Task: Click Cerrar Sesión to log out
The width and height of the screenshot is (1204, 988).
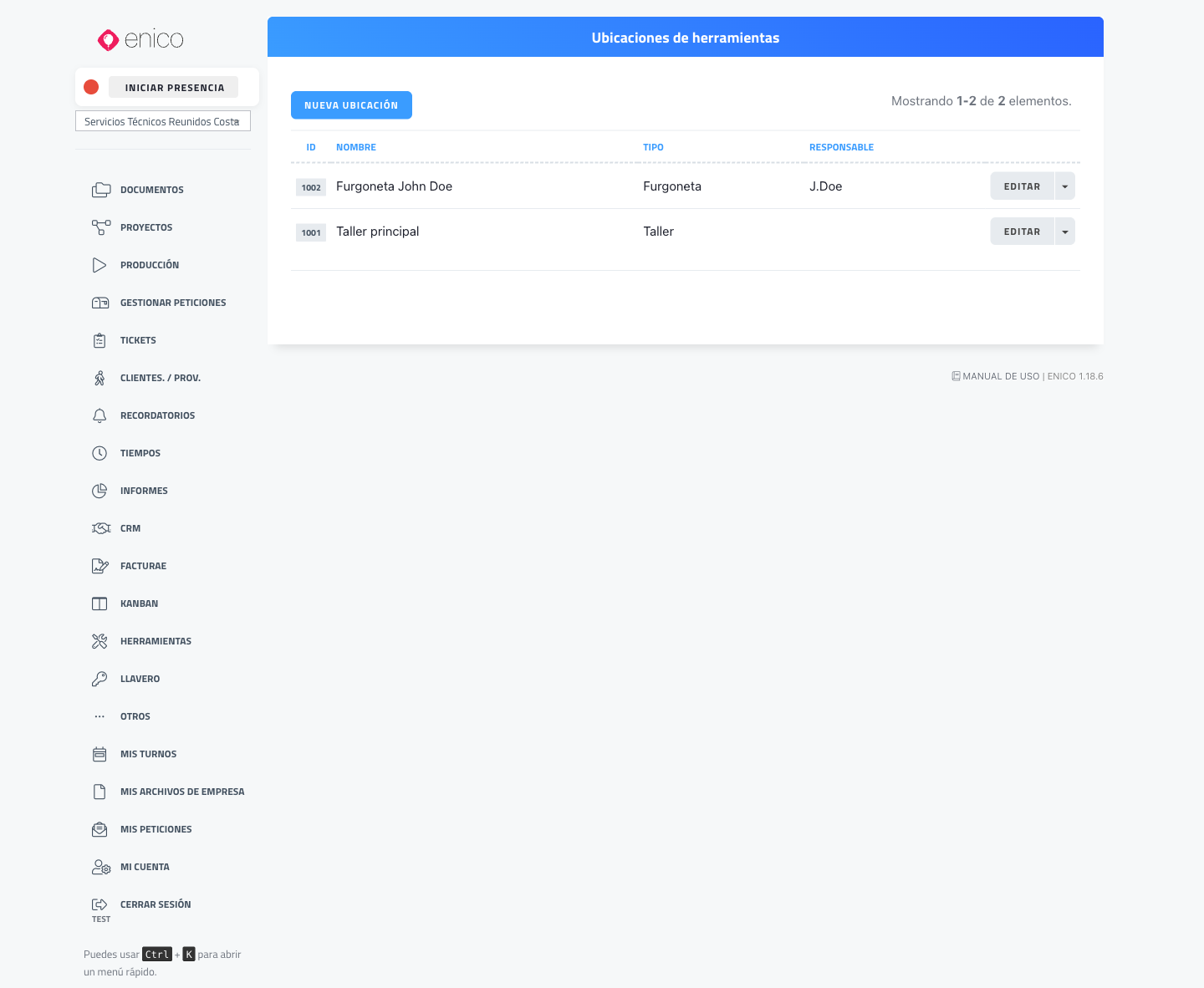Action: pos(156,904)
